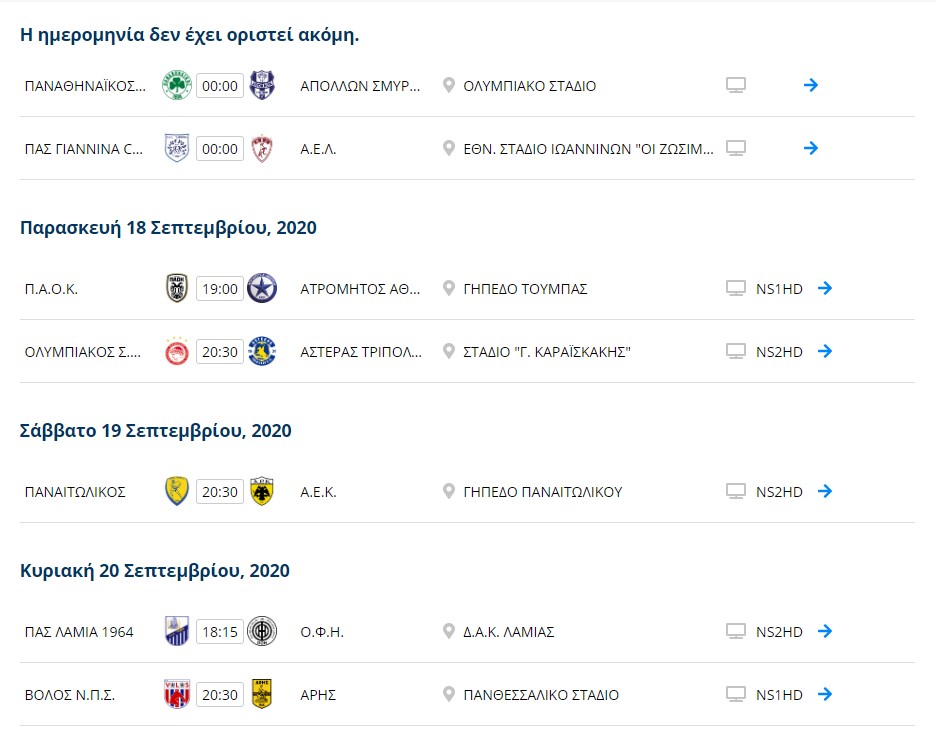Click the Atromitos blue star logo
Viewport: 936px width, 730px height.
click(x=261, y=288)
